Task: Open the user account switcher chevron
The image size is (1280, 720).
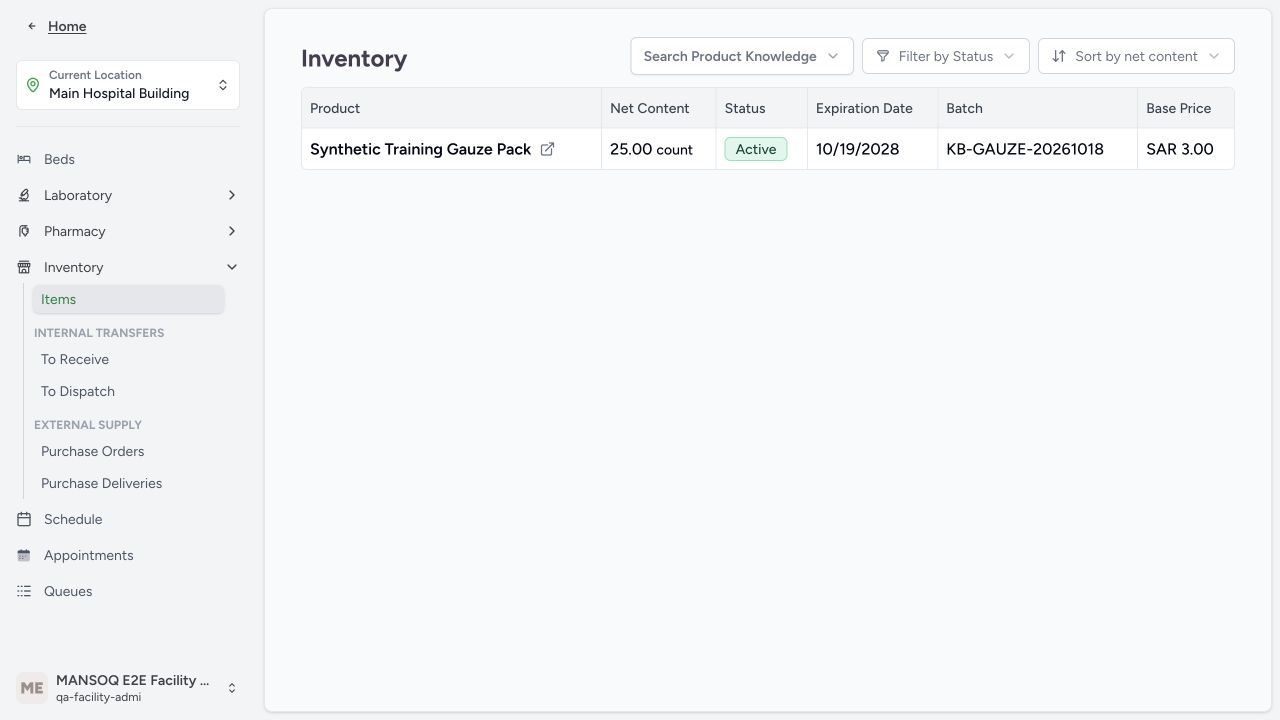Action: tap(232, 688)
